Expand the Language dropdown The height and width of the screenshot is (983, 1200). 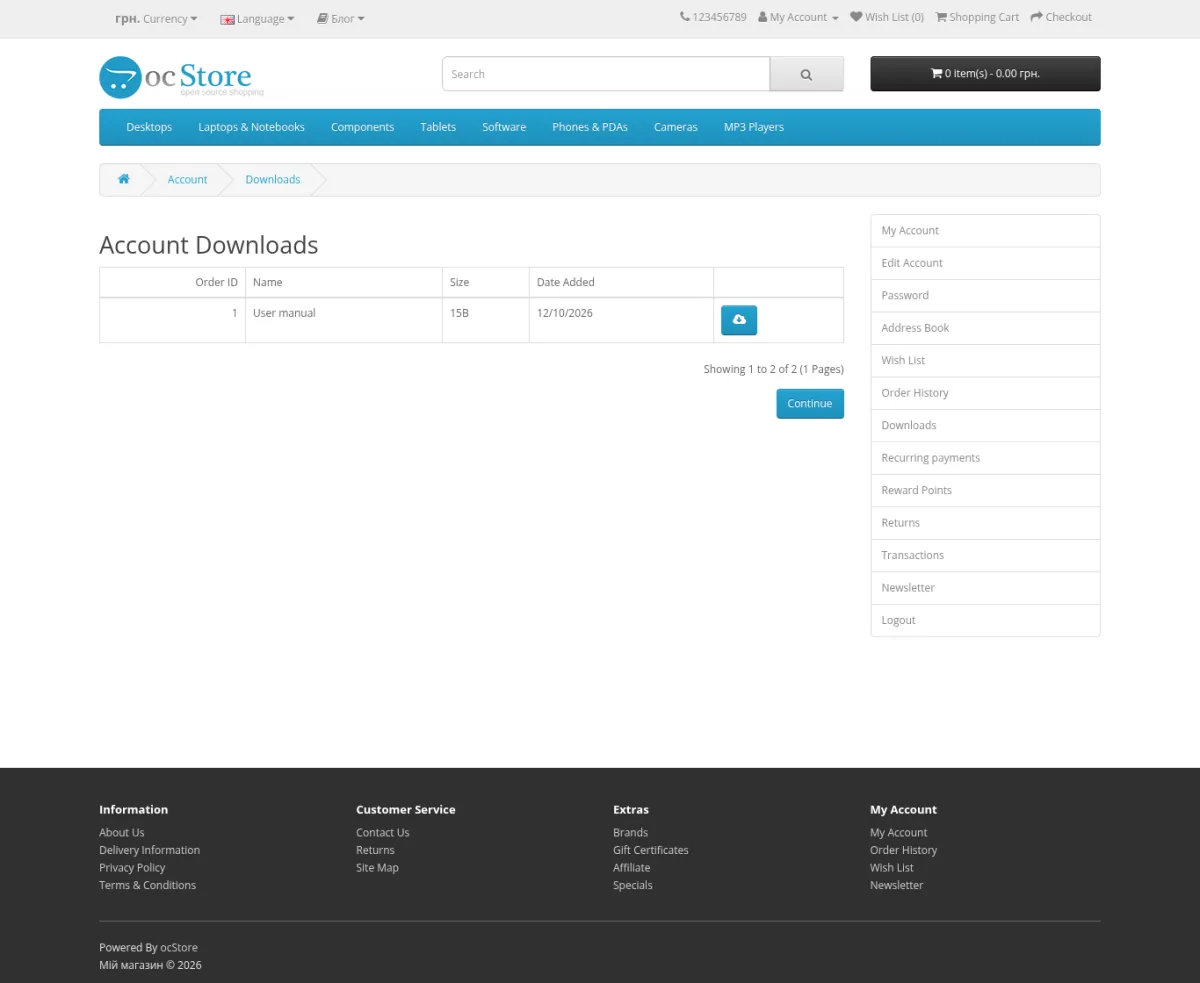(x=257, y=18)
